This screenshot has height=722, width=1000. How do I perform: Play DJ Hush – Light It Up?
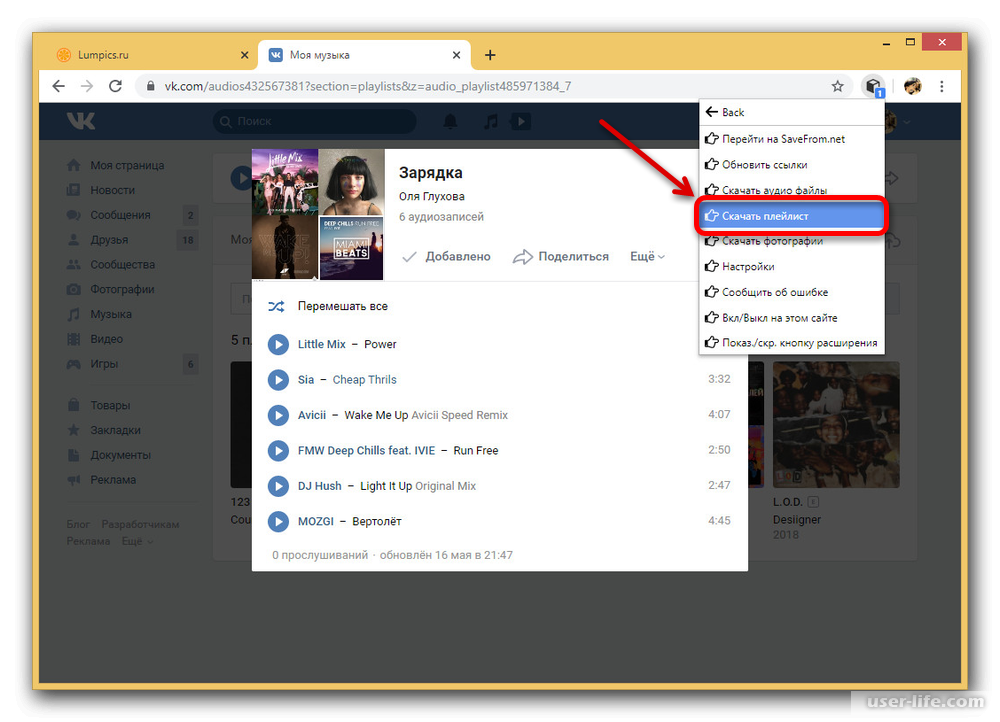coord(278,487)
